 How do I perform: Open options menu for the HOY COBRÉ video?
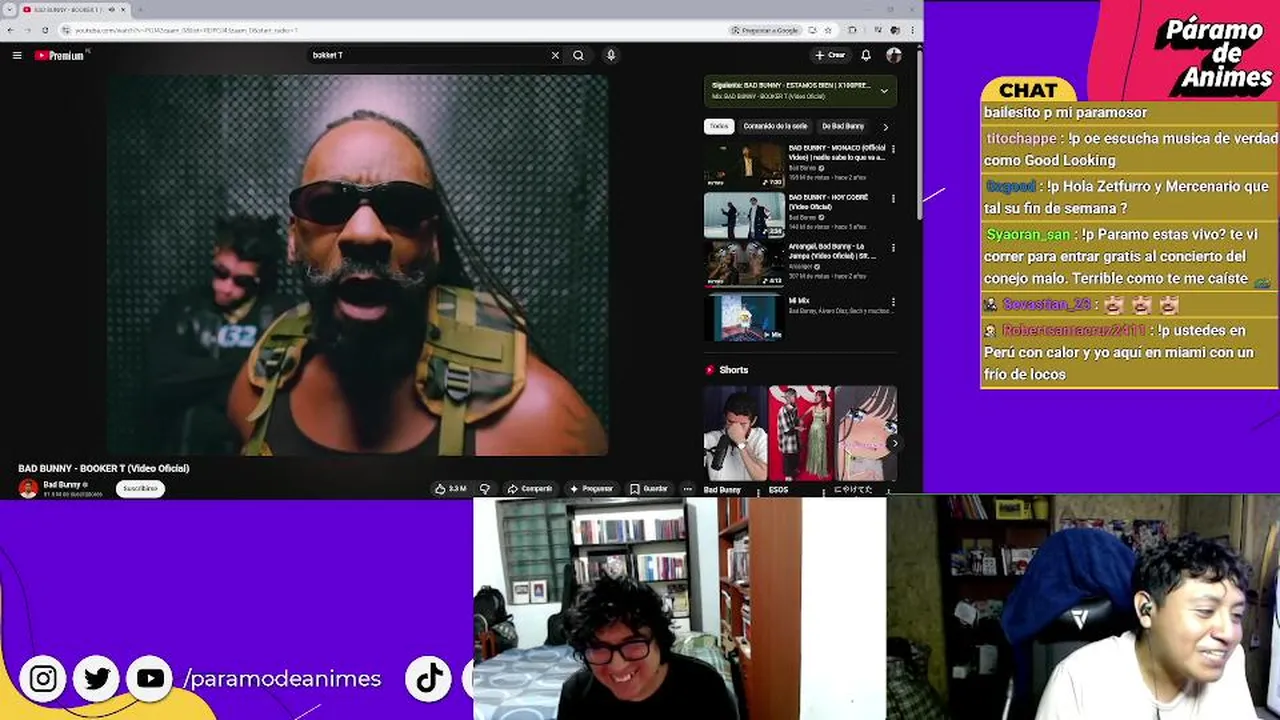coord(893,199)
